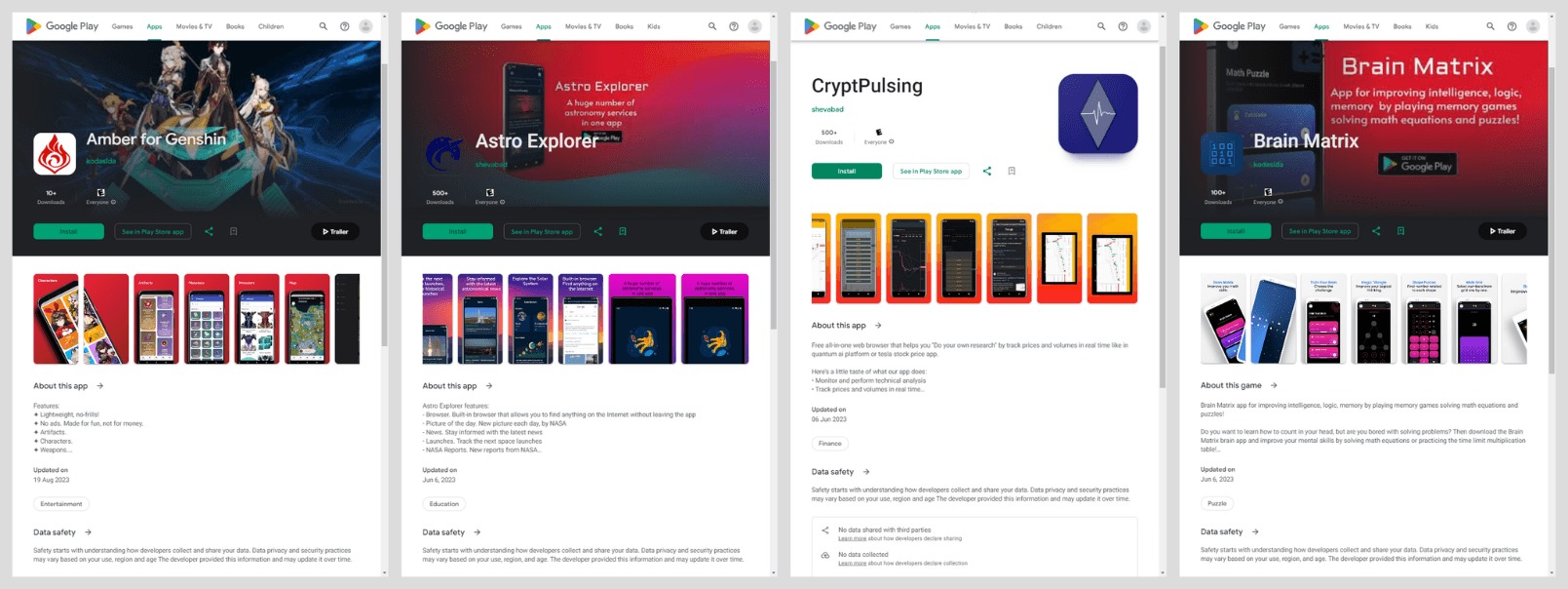
Task: Expand Data safety arrow on Astro Explorer
Action: coord(477,532)
